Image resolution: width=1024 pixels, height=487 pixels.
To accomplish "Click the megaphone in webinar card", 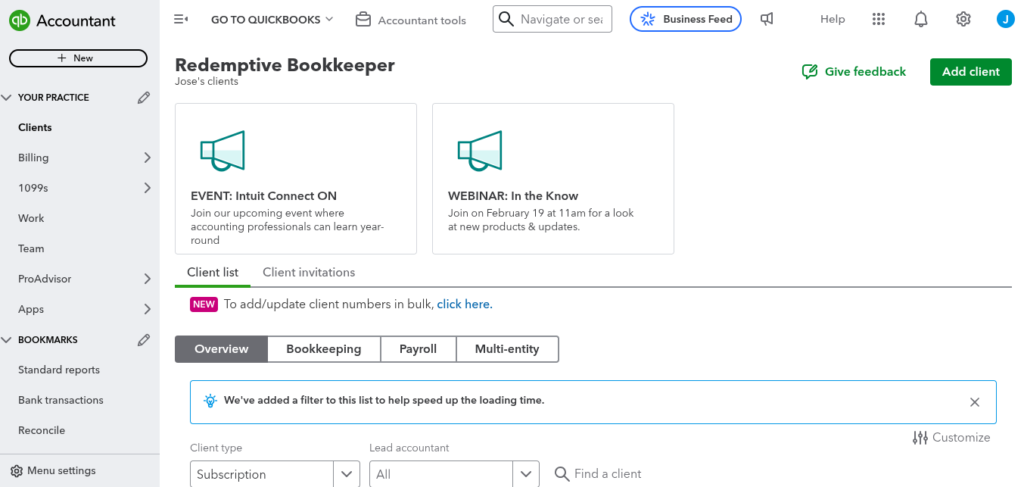I will coord(479,151).
